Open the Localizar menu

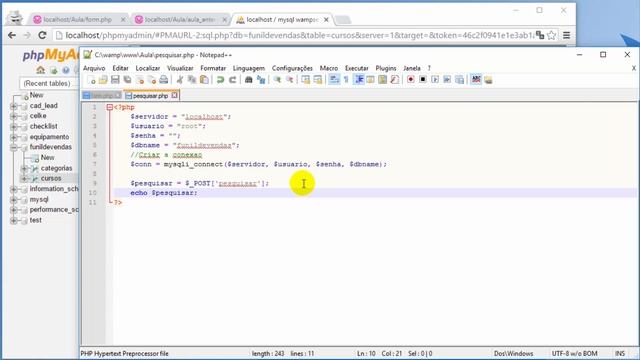(148, 68)
